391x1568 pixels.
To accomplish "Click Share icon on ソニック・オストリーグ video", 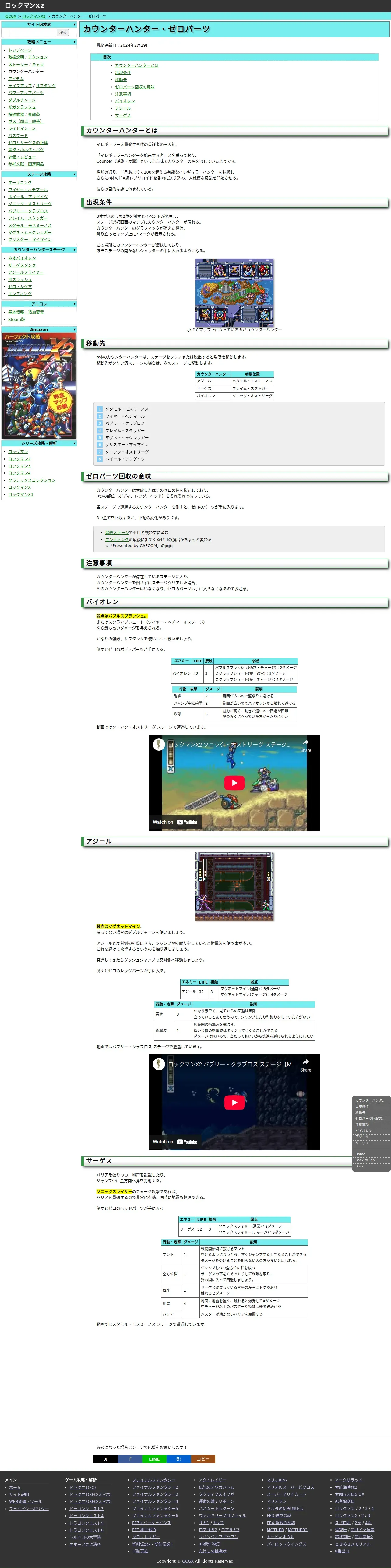I will click(305, 745).
